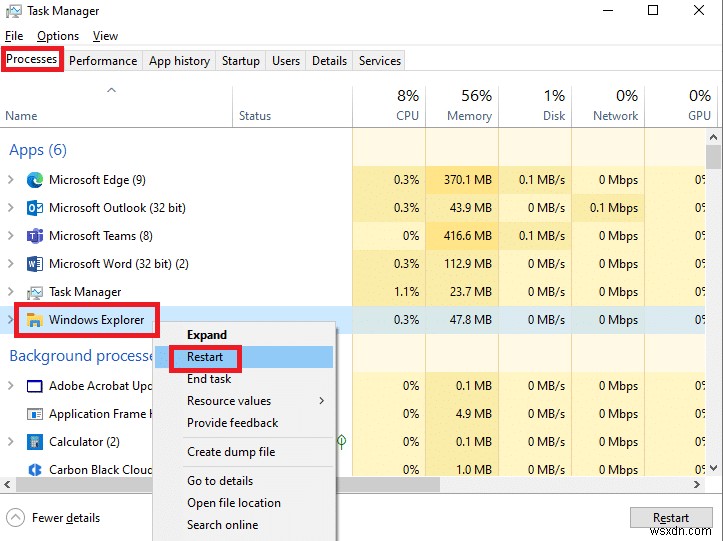Screen dimensions: 723x541
Task: Choose End task from context menu
Action: click(209, 379)
